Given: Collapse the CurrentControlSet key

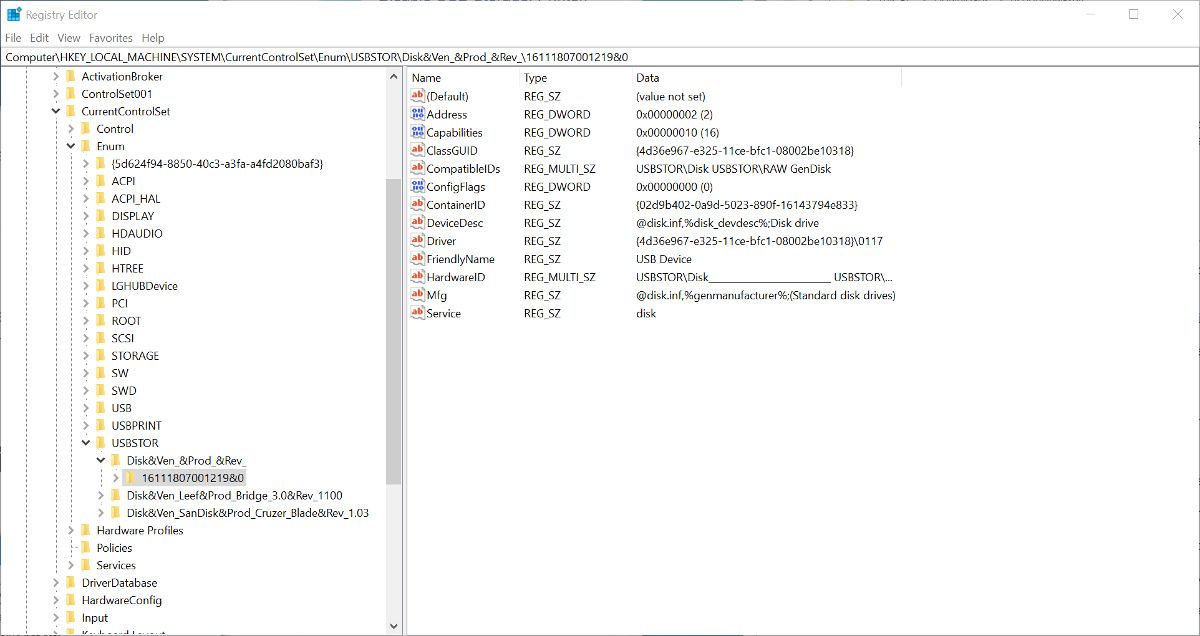Looking at the screenshot, I should pos(56,111).
